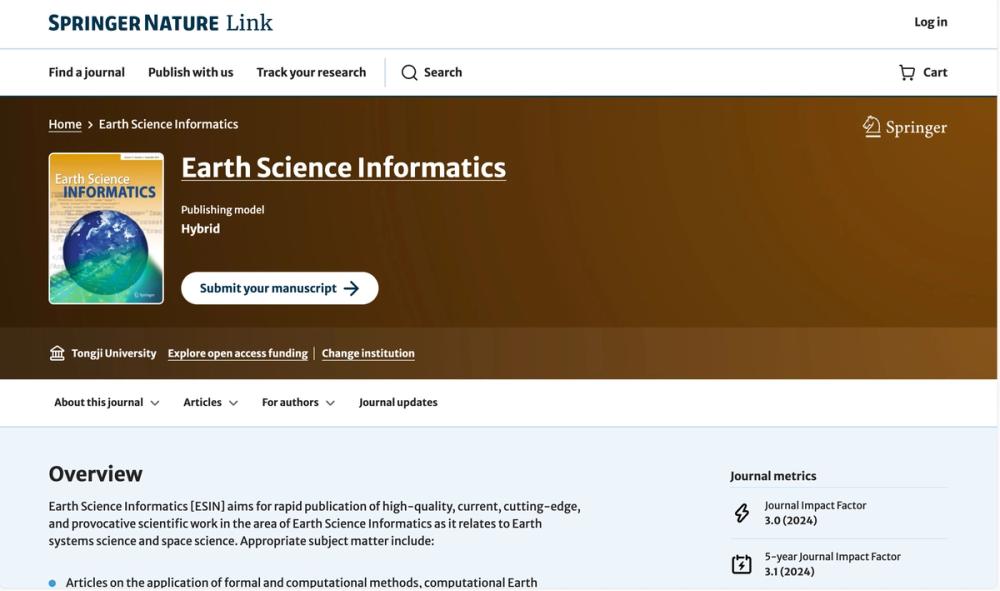Follow the Home breadcrumb link

65,124
